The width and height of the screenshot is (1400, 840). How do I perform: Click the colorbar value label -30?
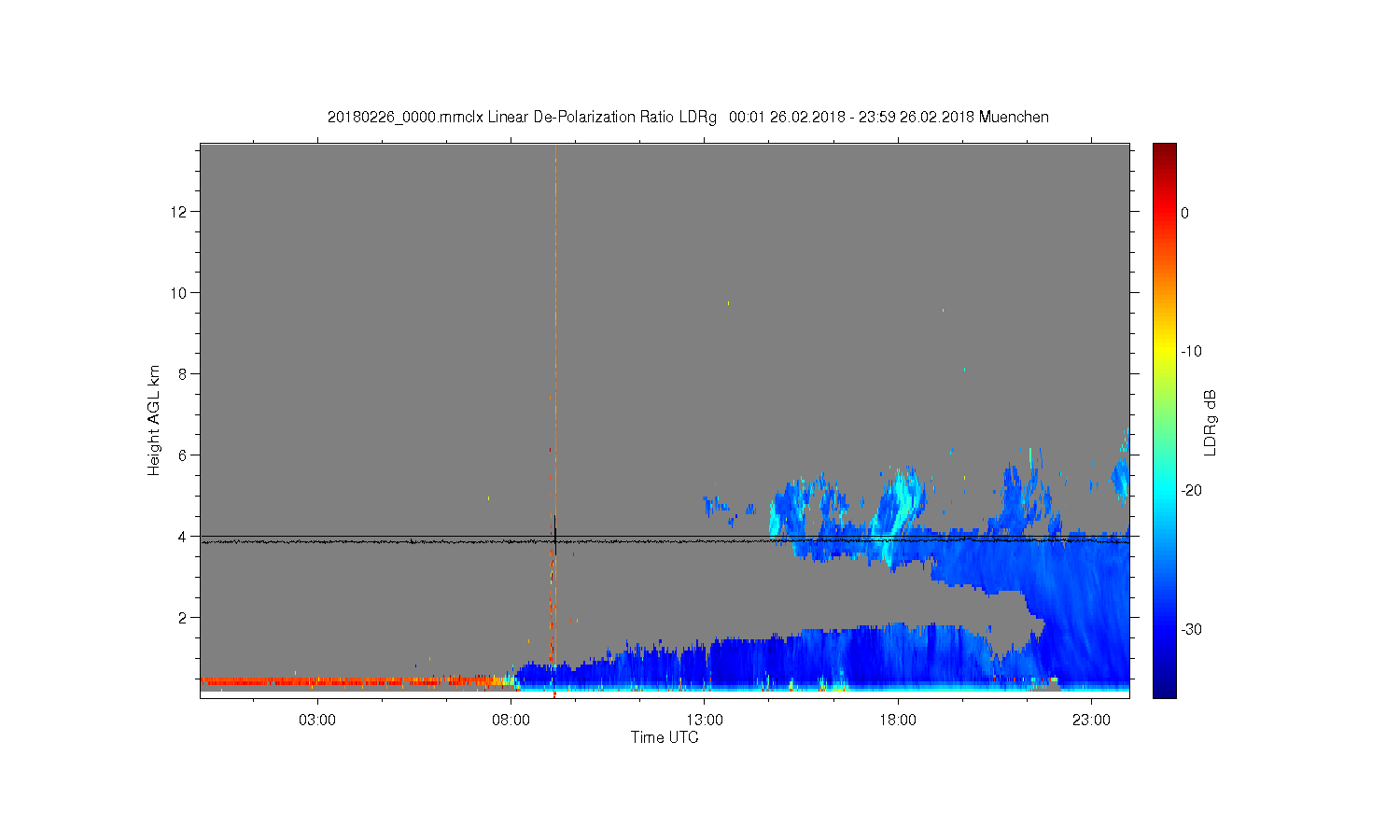(1191, 630)
